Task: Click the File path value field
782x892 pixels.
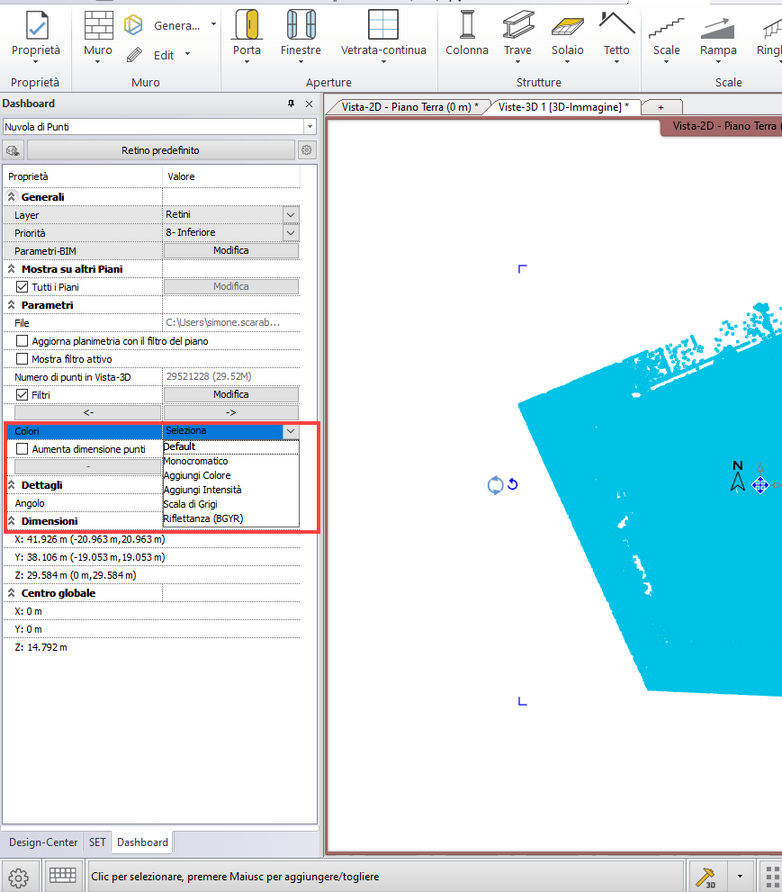Action: tap(231, 323)
